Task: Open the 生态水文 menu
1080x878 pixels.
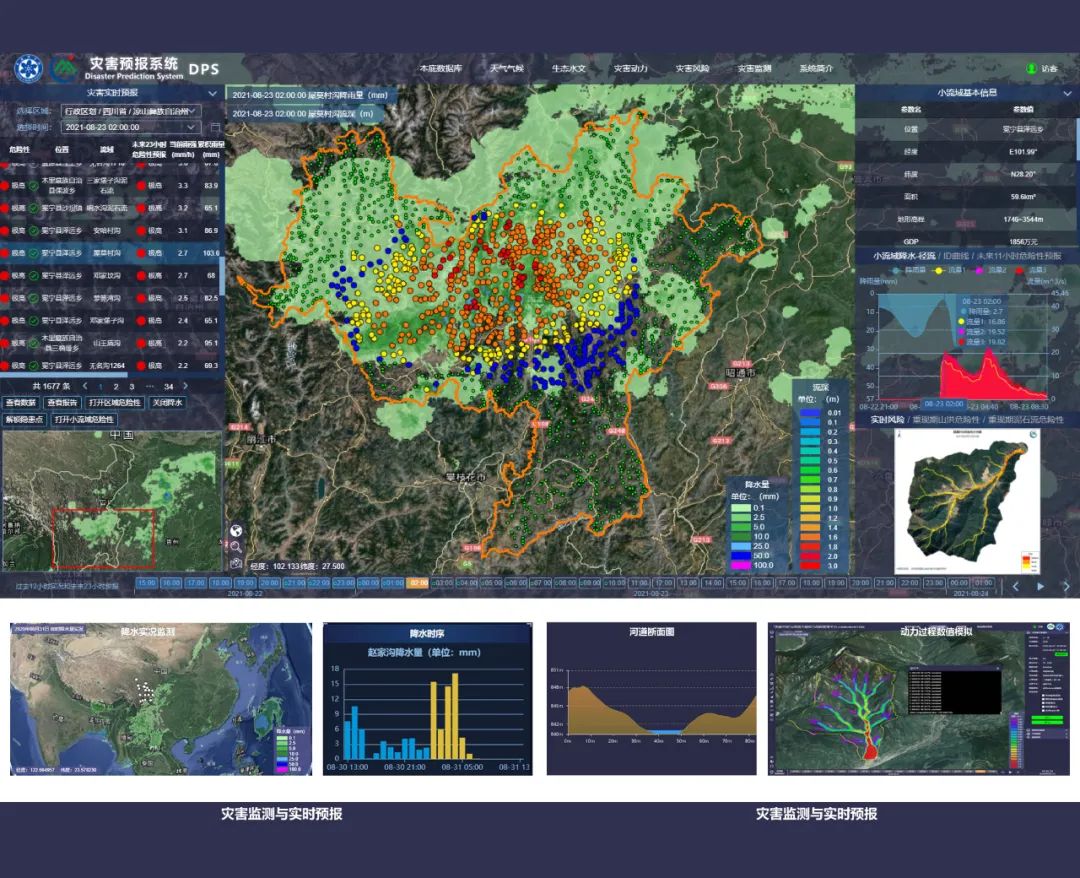Action: coord(568,68)
